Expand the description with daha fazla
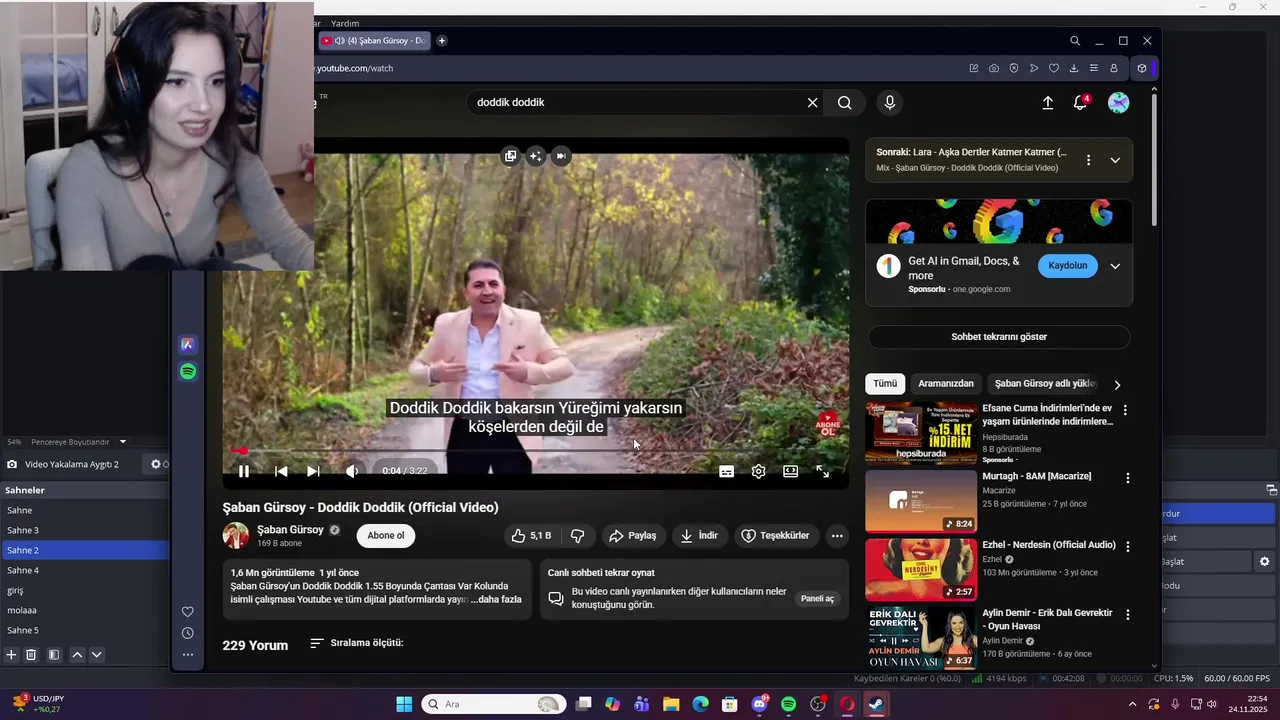Screen dimensions: 1280x720 (499, 600)
